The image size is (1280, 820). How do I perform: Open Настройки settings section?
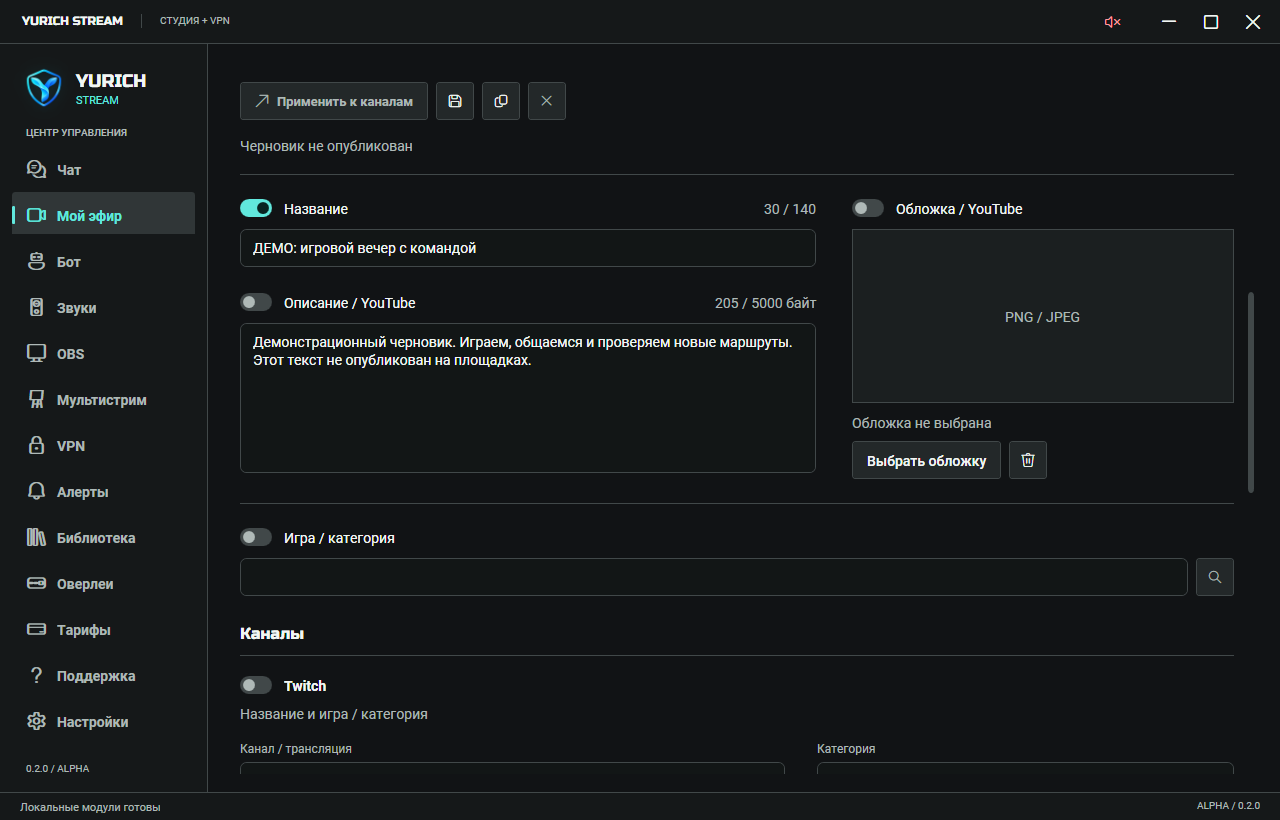103,722
